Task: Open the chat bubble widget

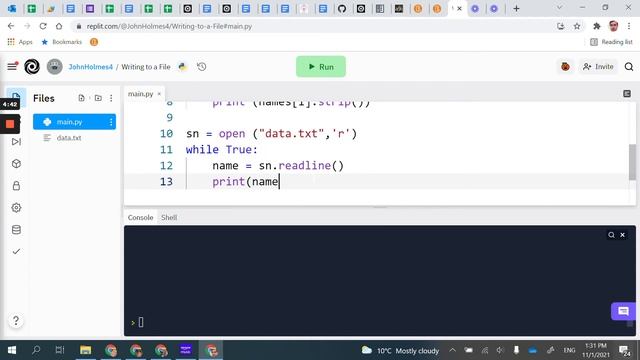Action: pos(623,311)
